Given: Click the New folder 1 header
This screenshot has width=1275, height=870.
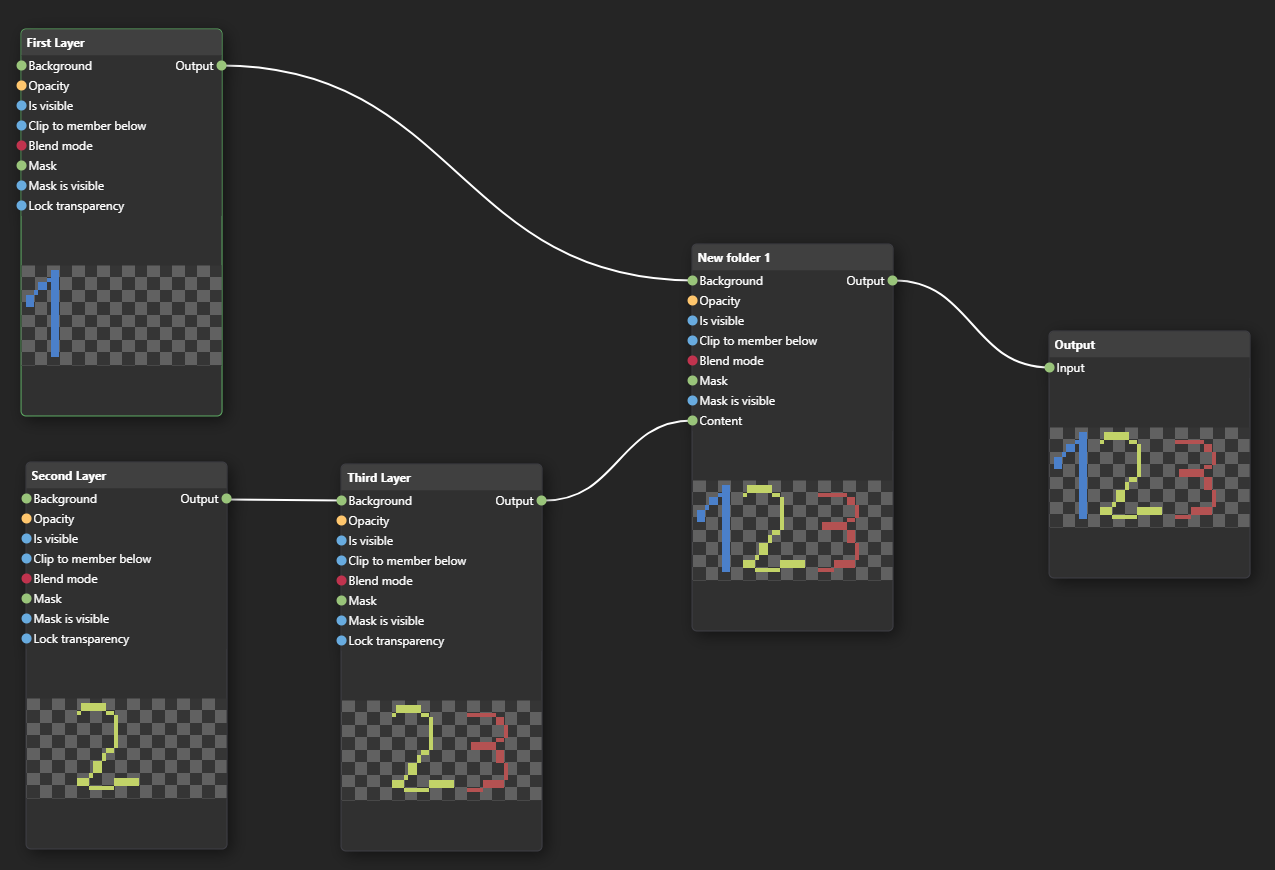Looking at the screenshot, I should coord(790,257).
